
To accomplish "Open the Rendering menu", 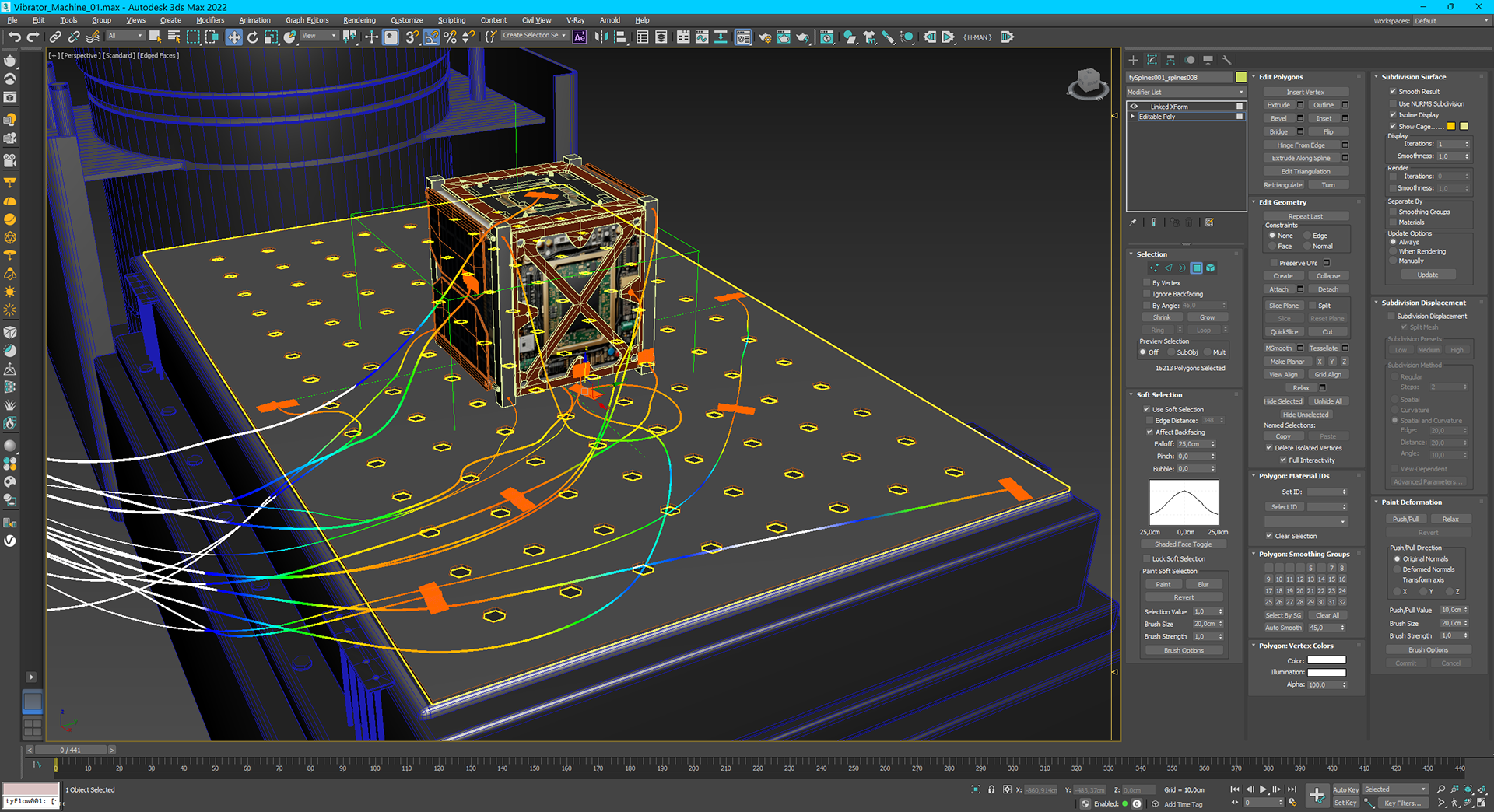I will (359, 20).
